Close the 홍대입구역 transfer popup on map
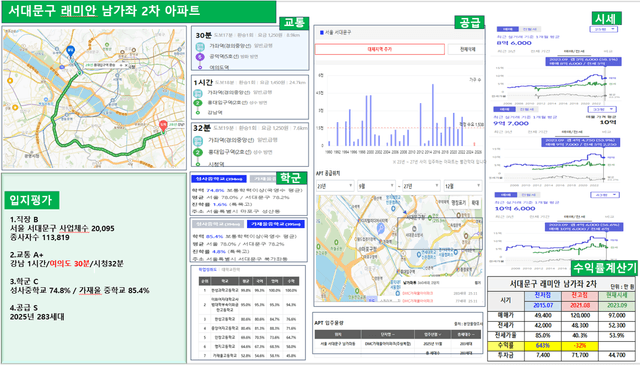 click(127, 65)
